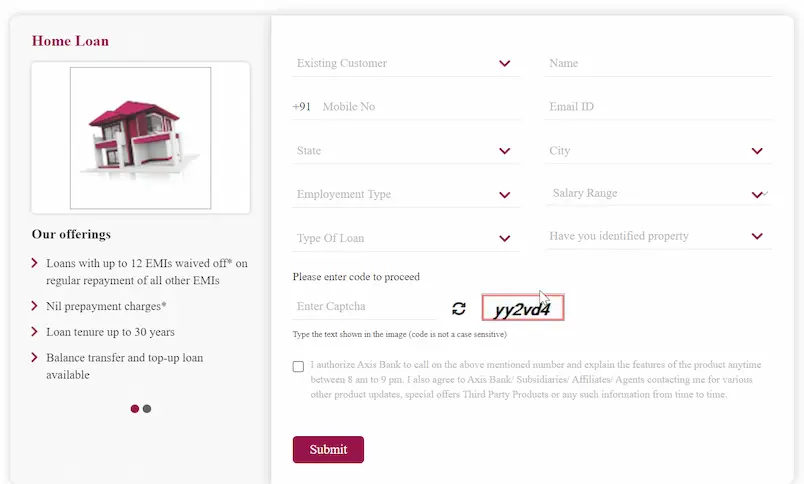Expand the Employement Type dropdown
The height and width of the screenshot is (484, 804).
pyautogui.click(x=406, y=194)
